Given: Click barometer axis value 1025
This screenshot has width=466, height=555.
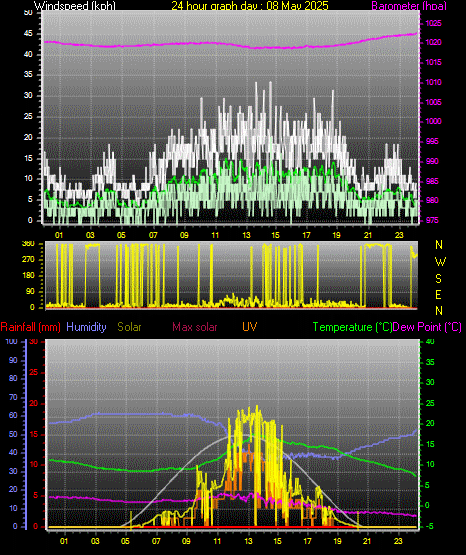Looking at the screenshot, I should [x=433, y=23].
